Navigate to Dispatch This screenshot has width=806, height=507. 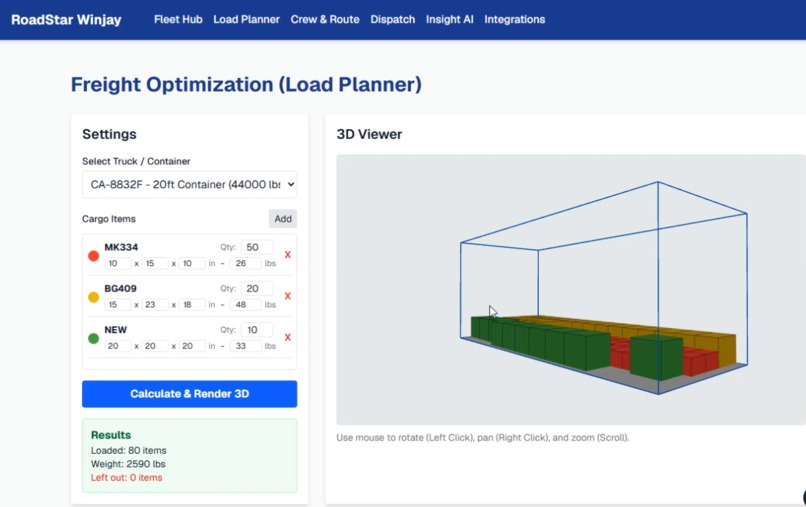(392, 20)
